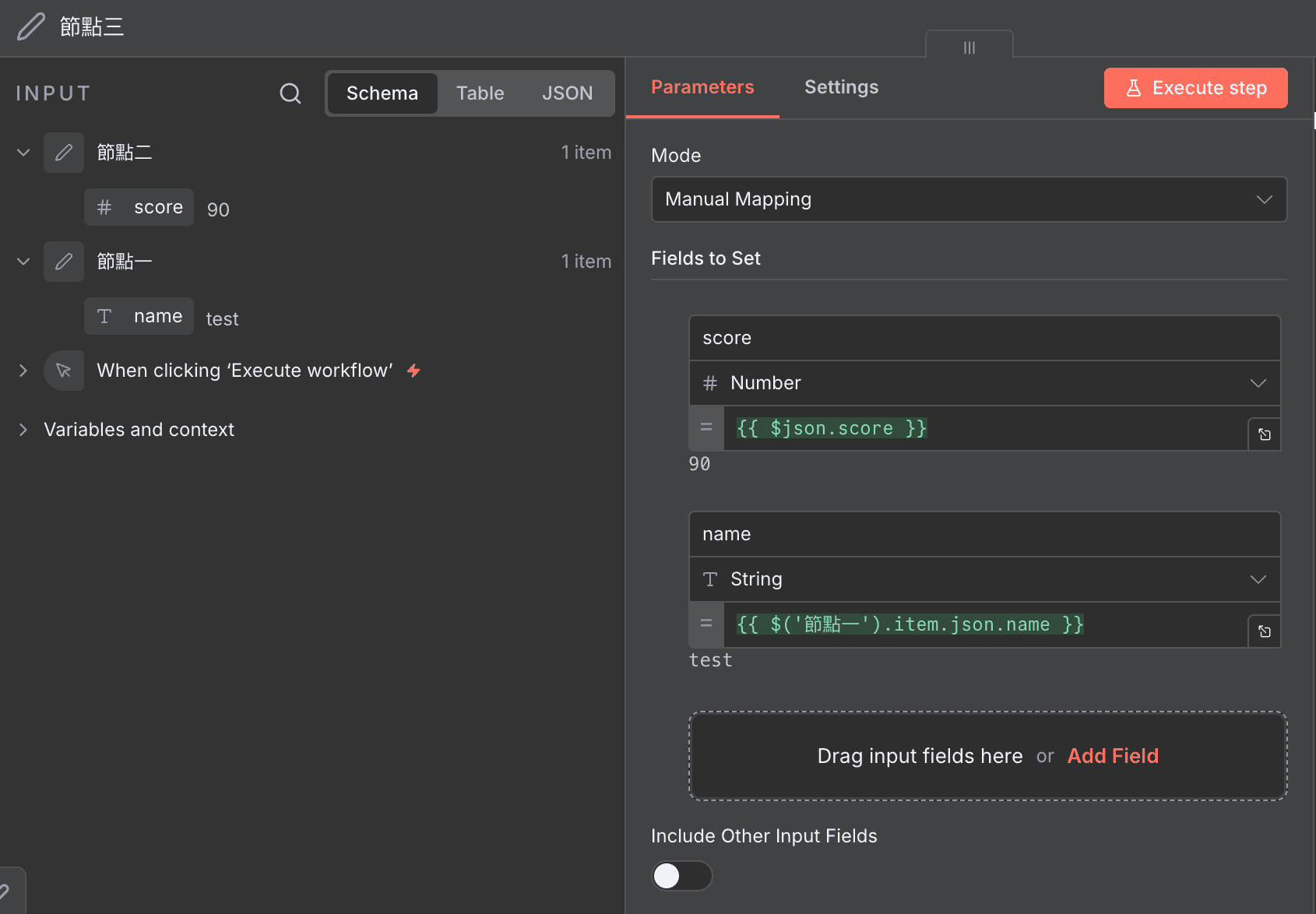Toggle fixed/expression mode on name value
Screen dimensions: 1316x914
coord(706,624)
